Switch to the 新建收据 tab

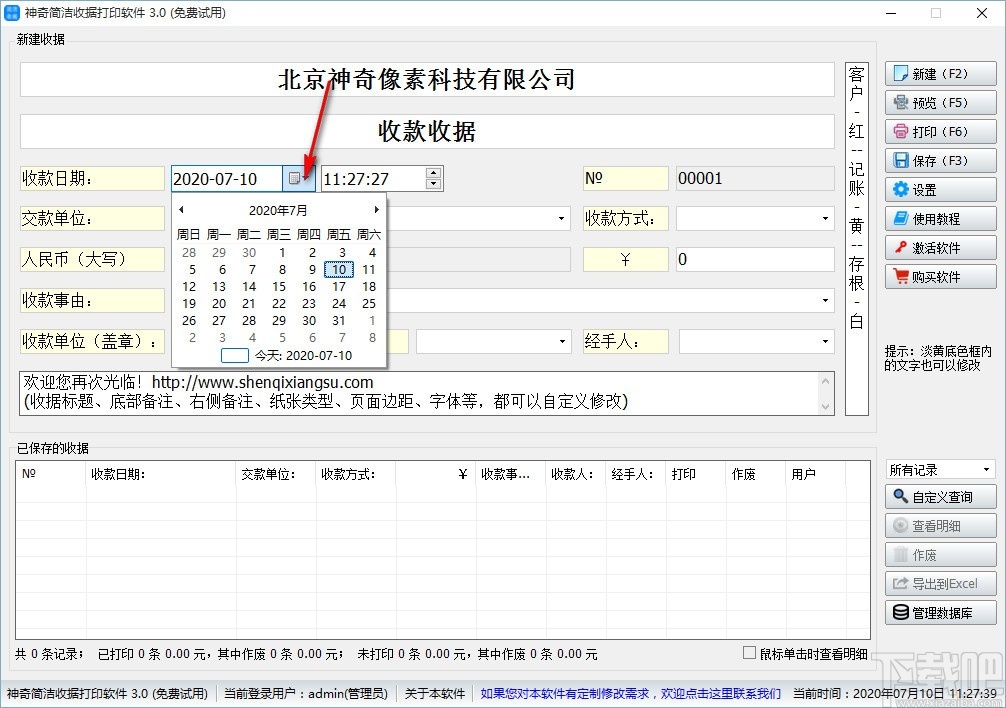tap(38, 40)
